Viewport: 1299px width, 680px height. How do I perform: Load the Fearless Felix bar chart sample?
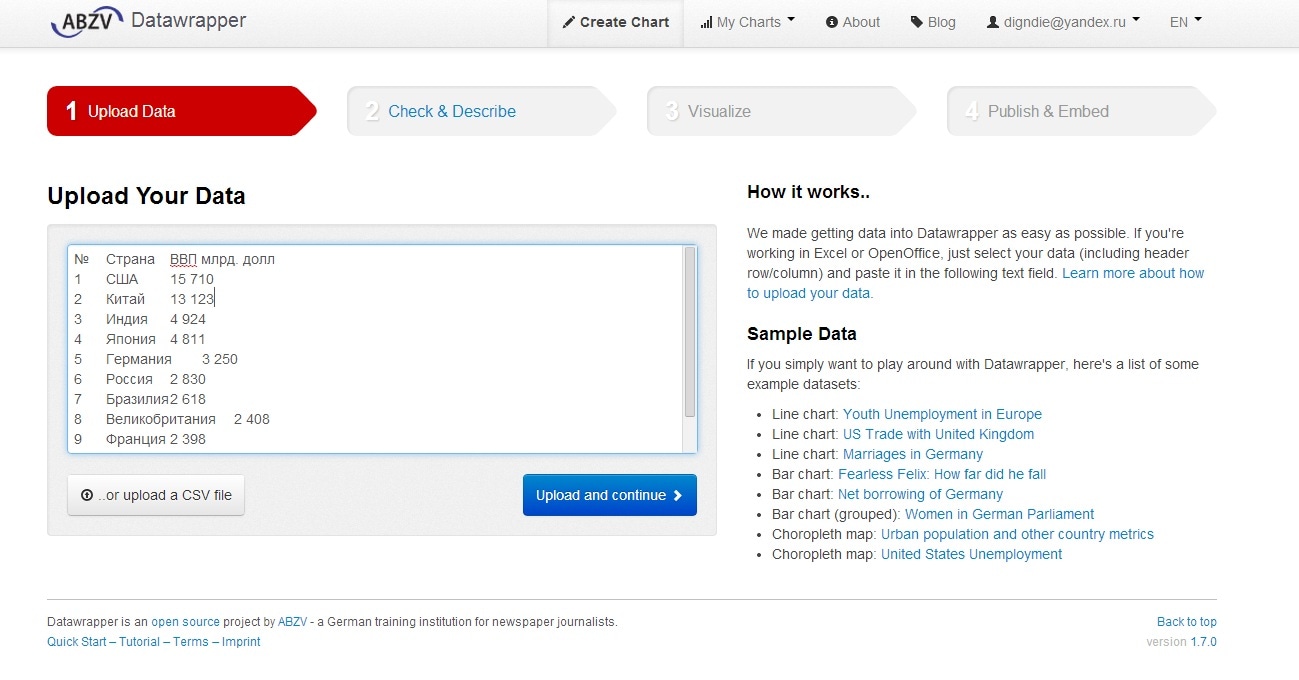pos(942,474)
